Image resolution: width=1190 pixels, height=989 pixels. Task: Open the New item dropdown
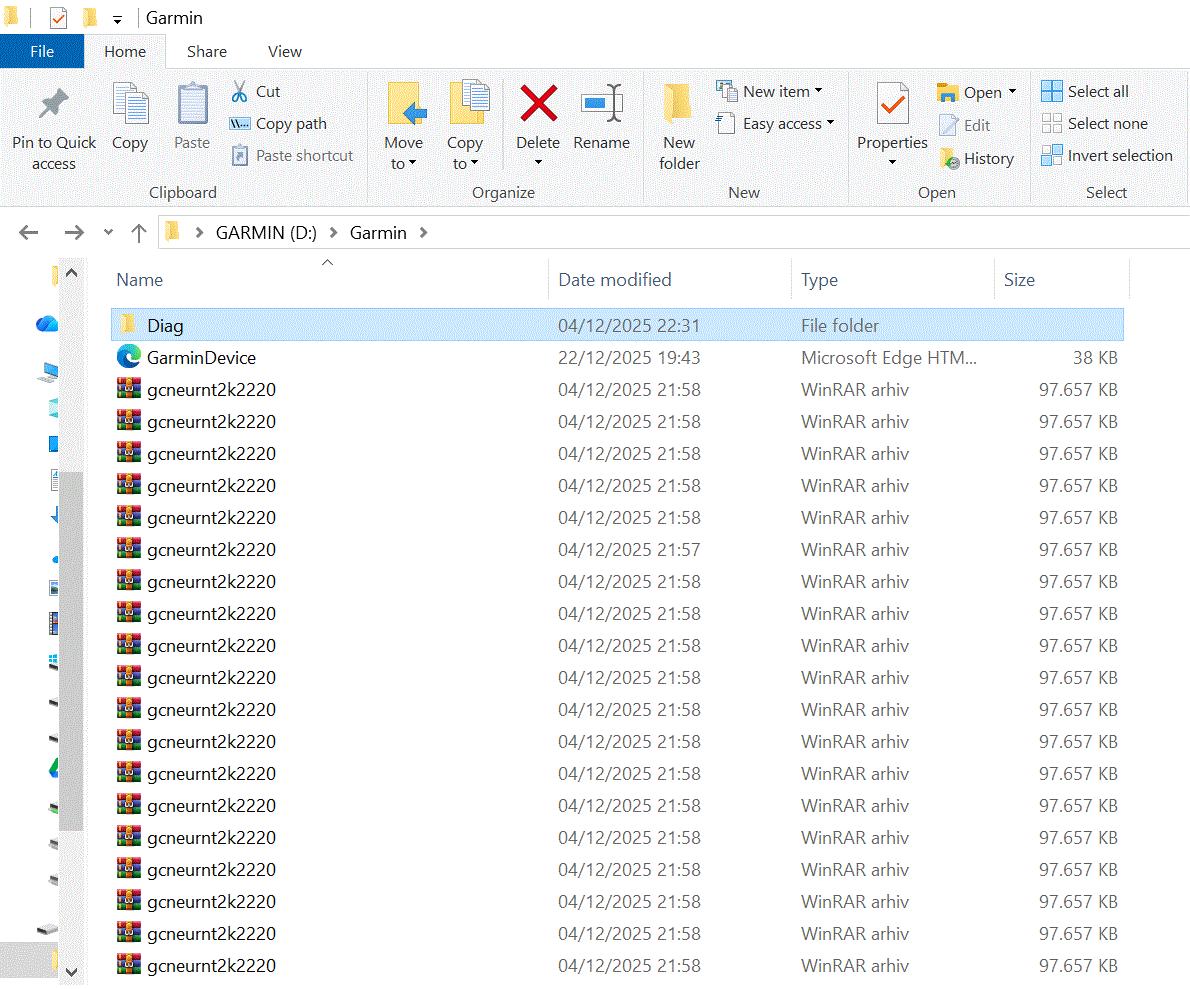pyautogui.click(x=770, y=91)
